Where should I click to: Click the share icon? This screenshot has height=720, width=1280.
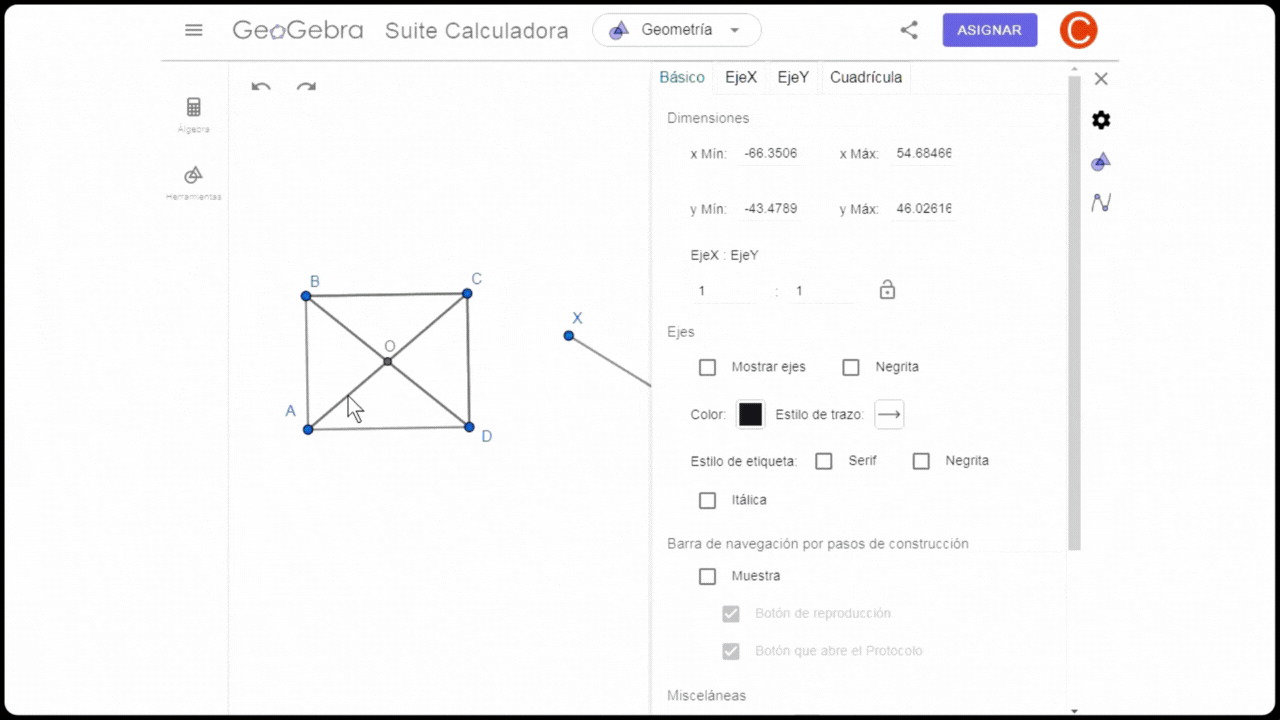point(909,30)
